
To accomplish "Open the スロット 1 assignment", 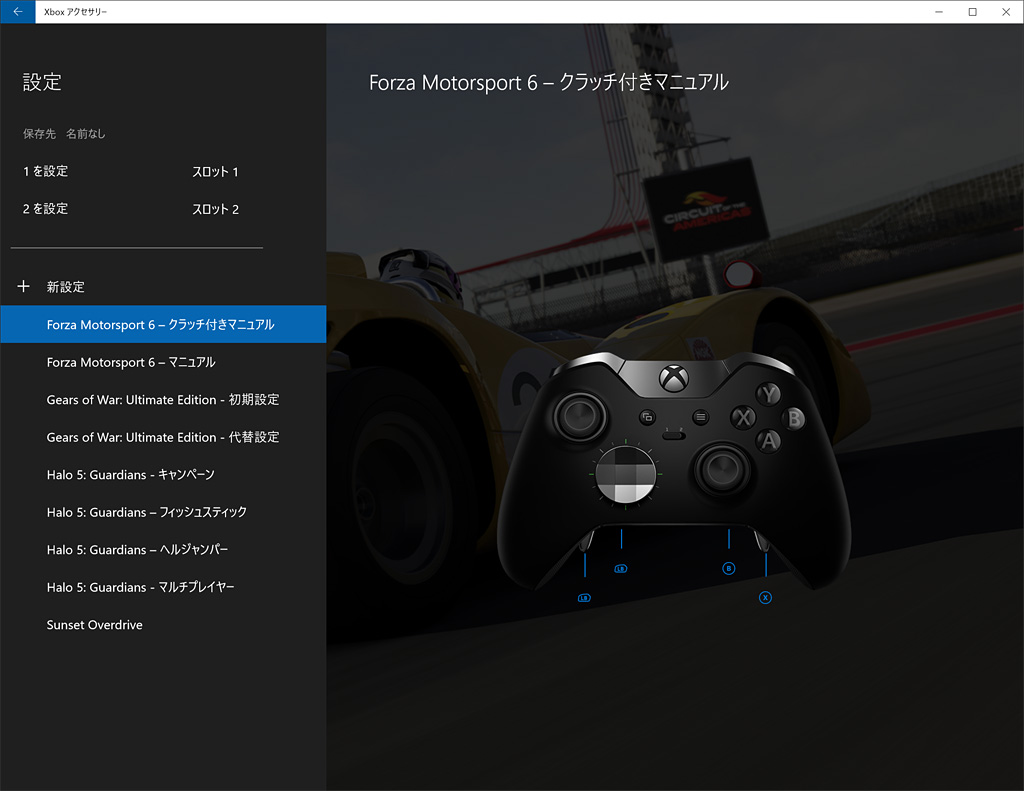I will pyautogui.click(x=216, y=172).
